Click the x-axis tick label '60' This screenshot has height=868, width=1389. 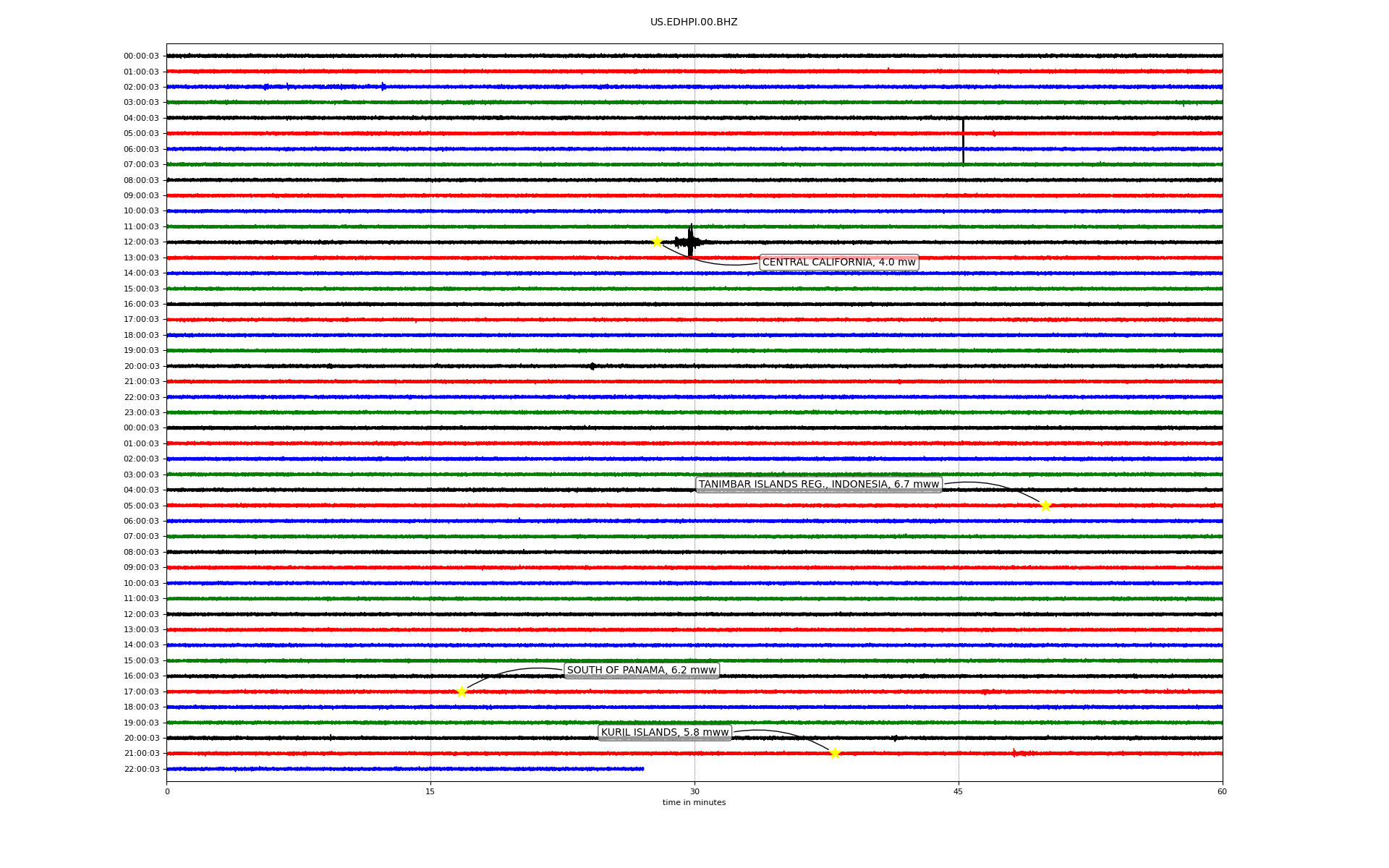click(x=1222, y=791)
